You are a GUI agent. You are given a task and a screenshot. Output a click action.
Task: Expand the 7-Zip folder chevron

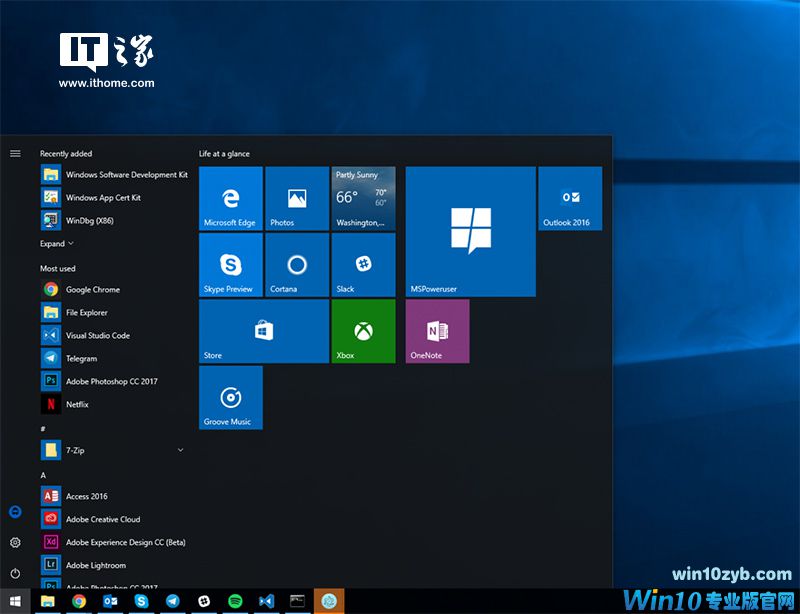(180, 451)
